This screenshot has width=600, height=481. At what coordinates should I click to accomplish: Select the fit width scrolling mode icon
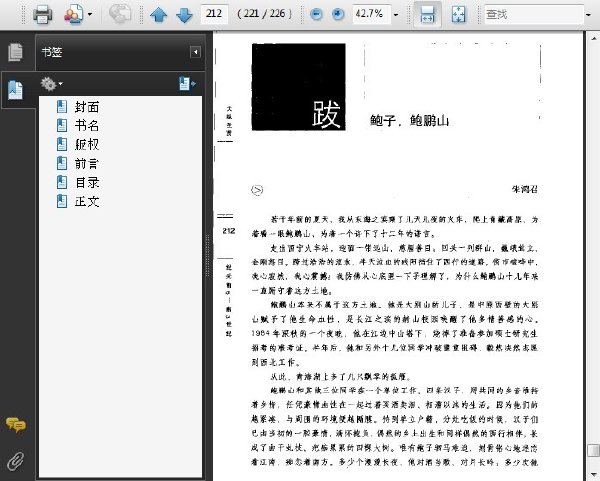(x=427, y=15)
